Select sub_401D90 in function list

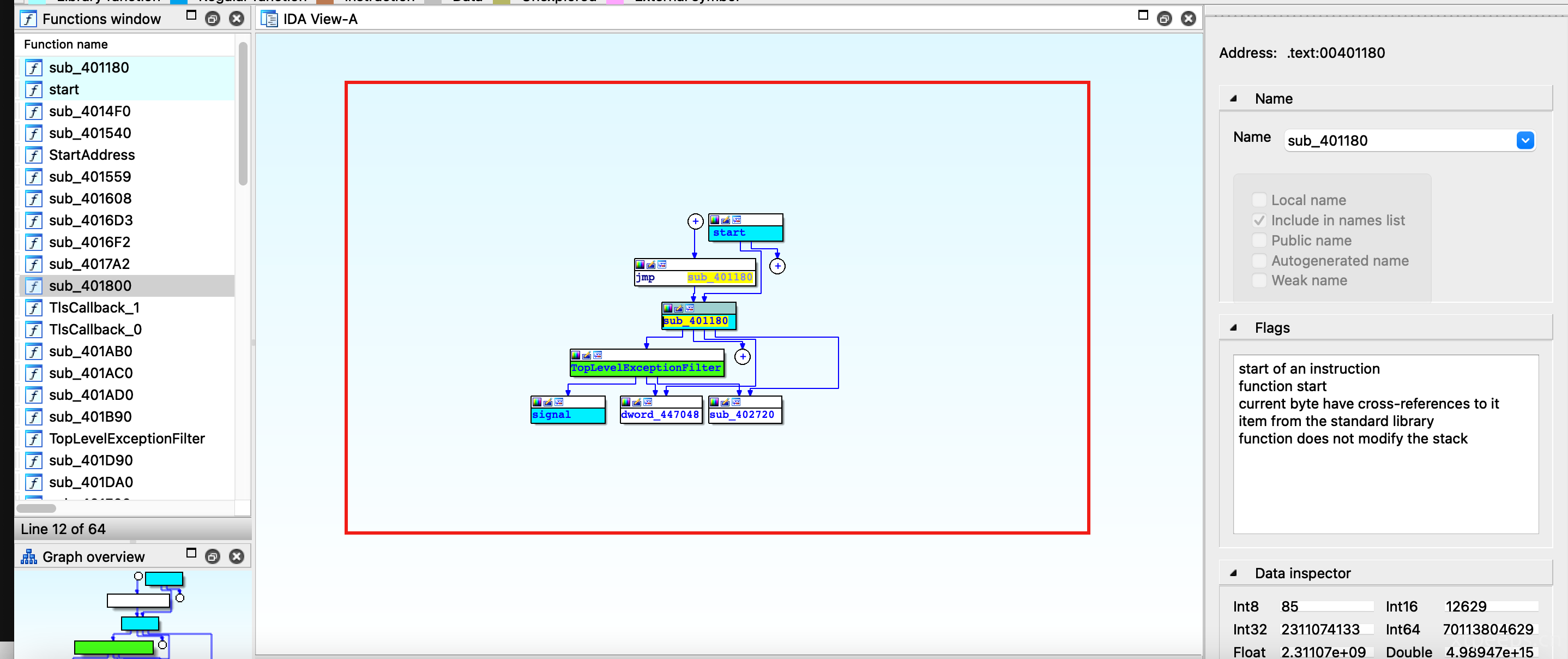point(126,460)
